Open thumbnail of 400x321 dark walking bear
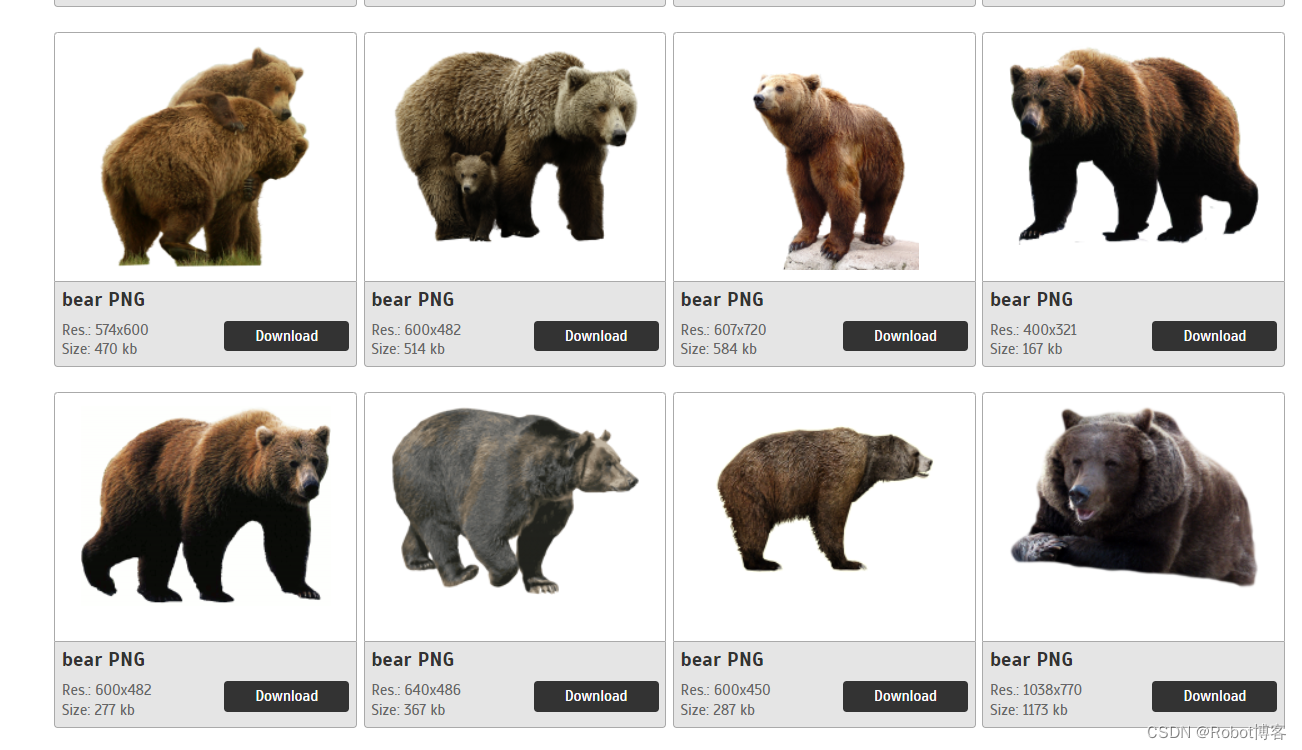 [1133, 157]
